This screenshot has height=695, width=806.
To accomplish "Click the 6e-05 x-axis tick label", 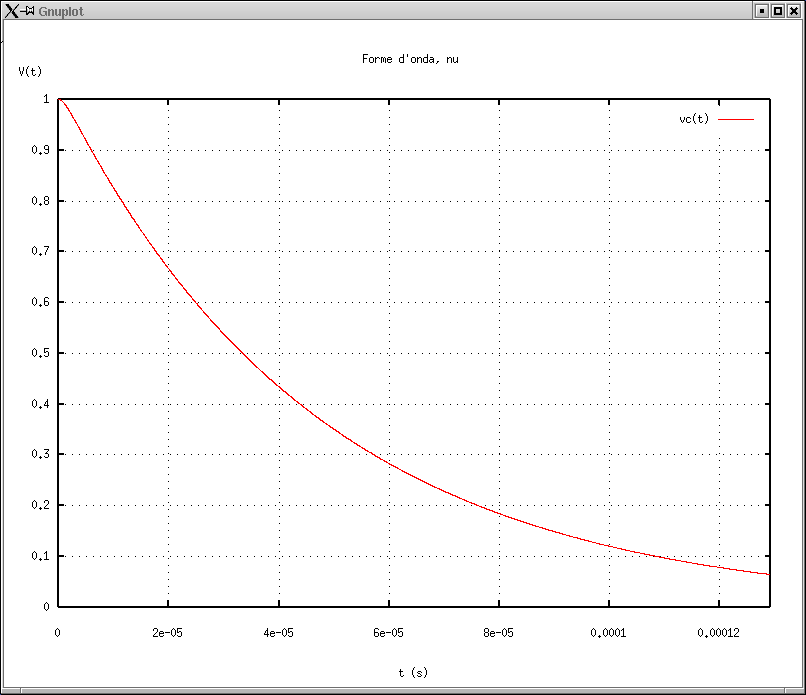I will (x=388, y=632).
